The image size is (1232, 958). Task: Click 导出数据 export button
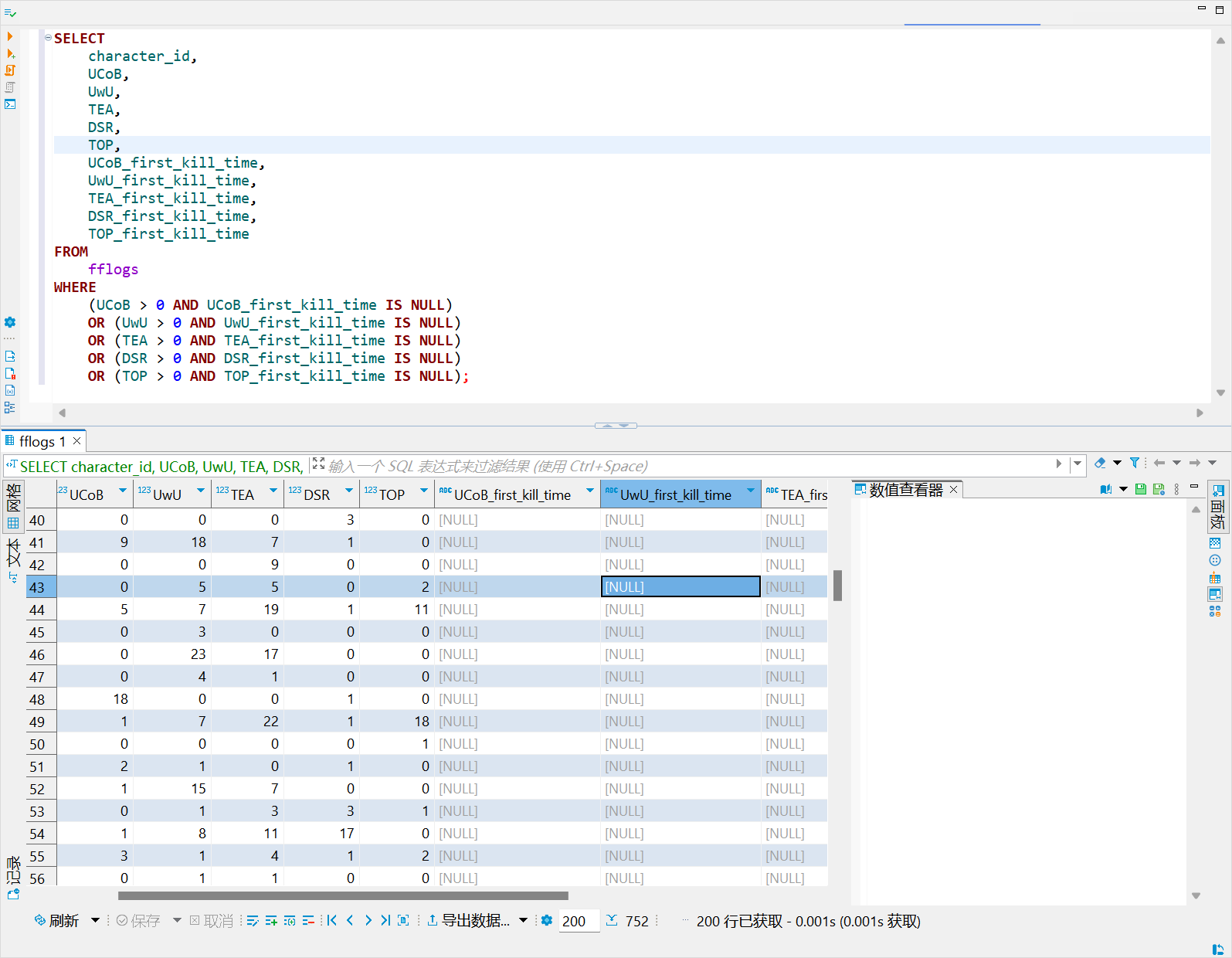pos(468,920)
